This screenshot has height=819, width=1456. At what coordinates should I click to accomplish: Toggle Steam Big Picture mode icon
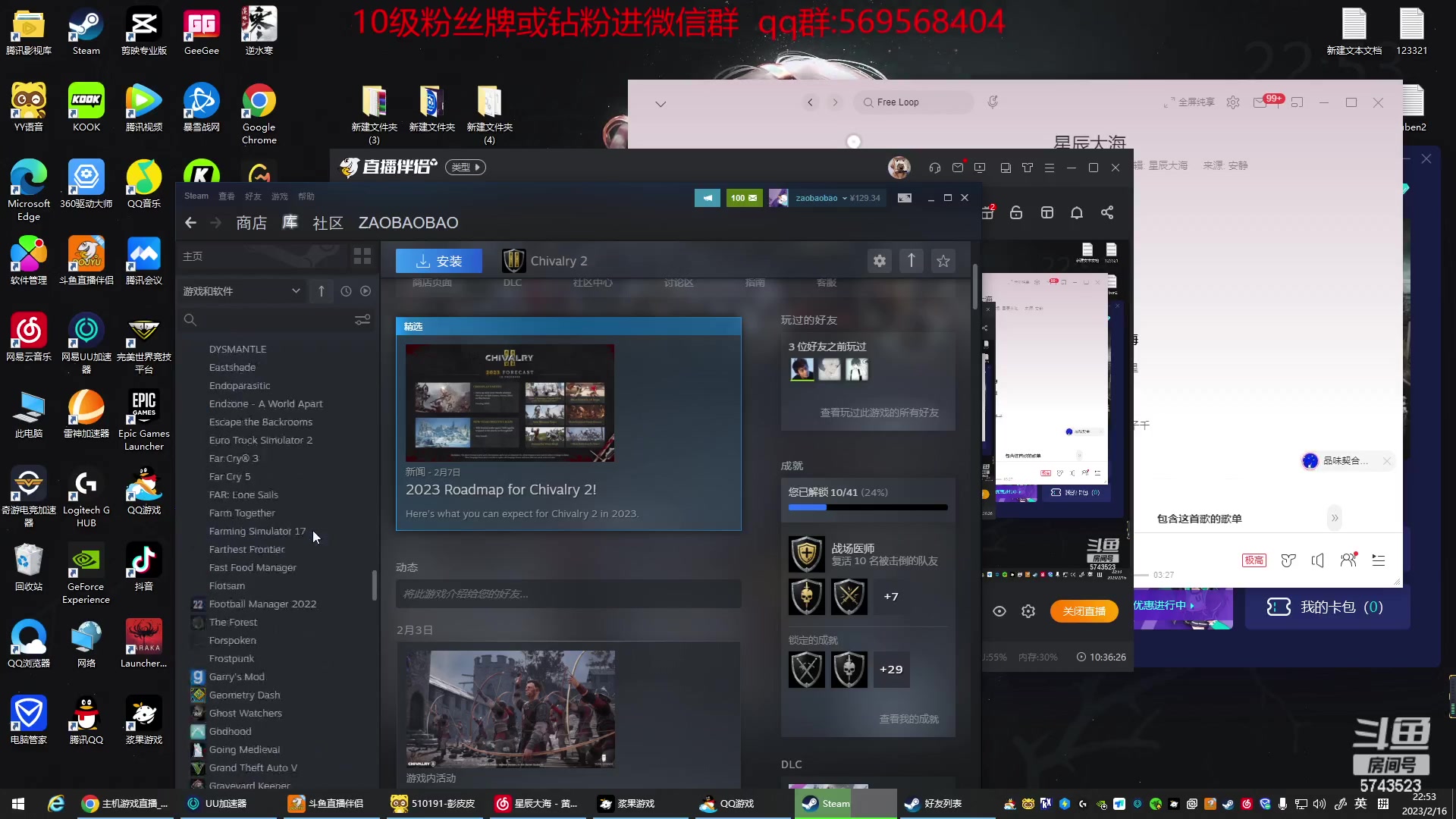click(x=905, y=198)
